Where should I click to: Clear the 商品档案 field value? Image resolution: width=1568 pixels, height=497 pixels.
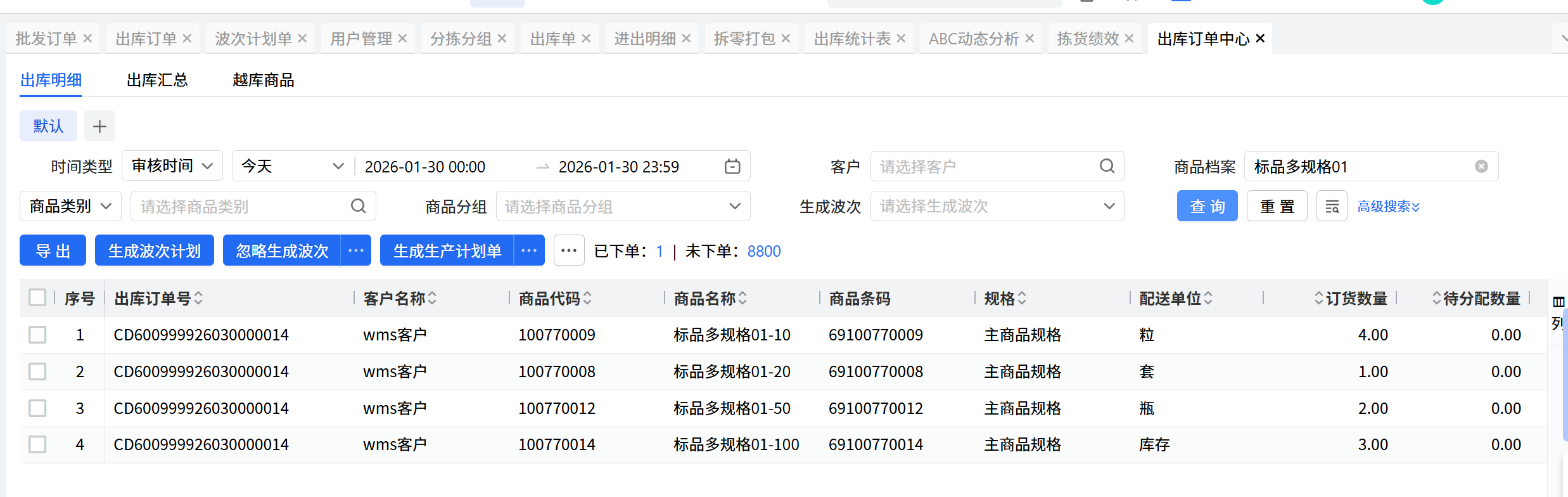click(1481, 166)
